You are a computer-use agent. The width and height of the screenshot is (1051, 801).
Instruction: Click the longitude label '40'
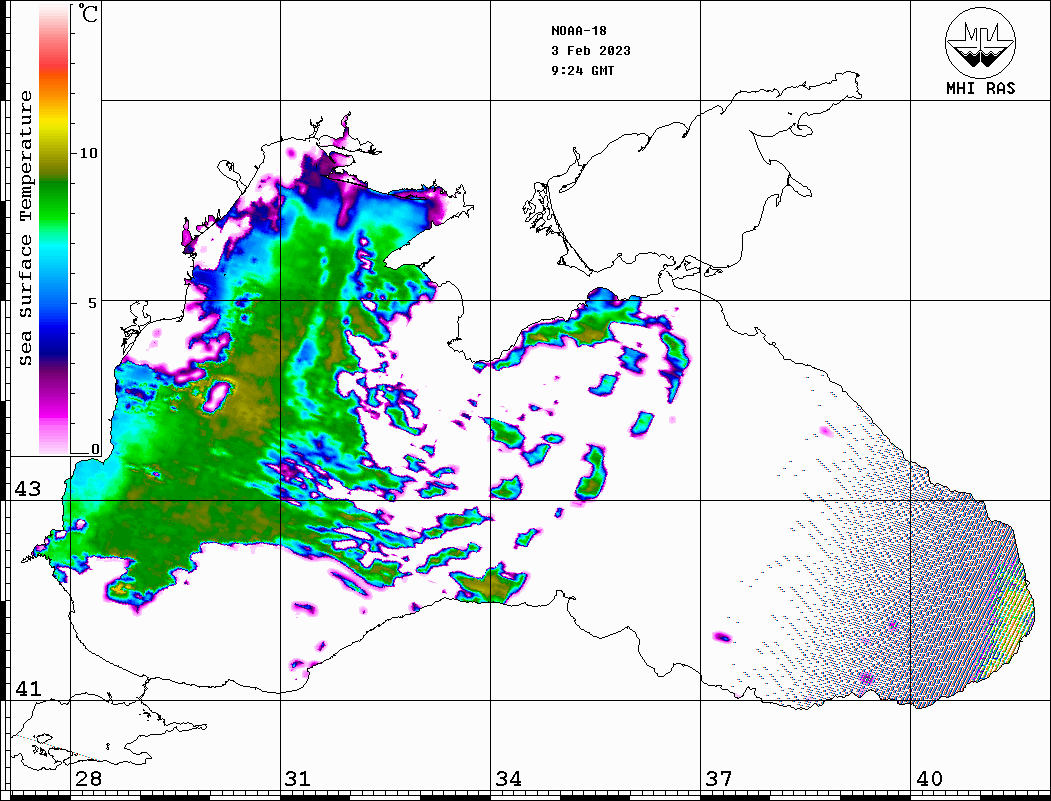929,779
